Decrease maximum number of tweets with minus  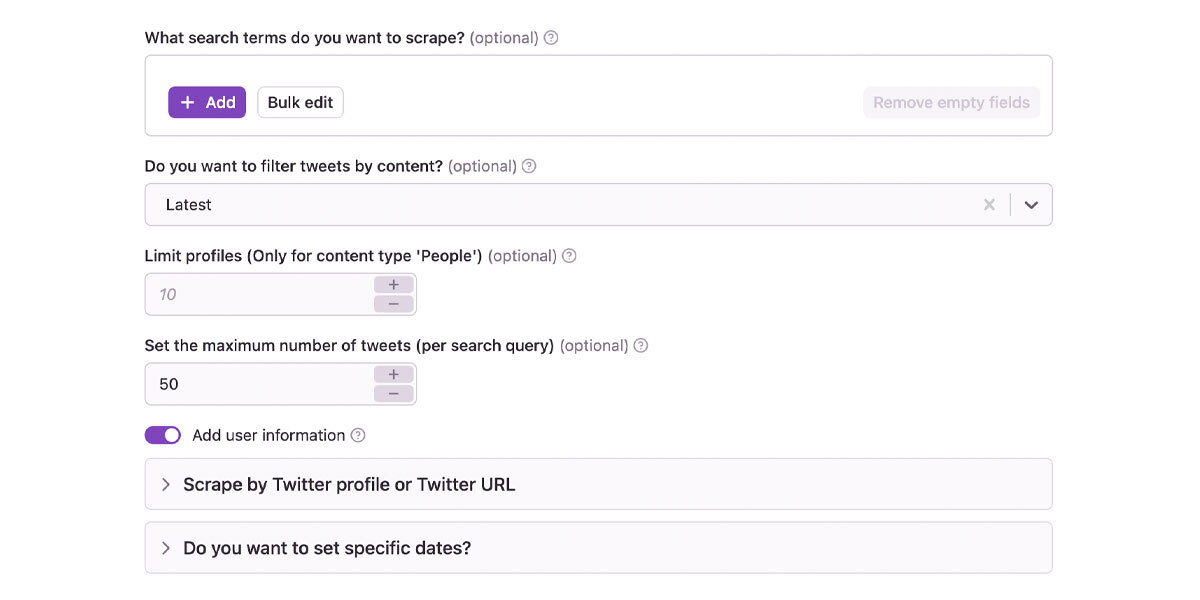394,394
